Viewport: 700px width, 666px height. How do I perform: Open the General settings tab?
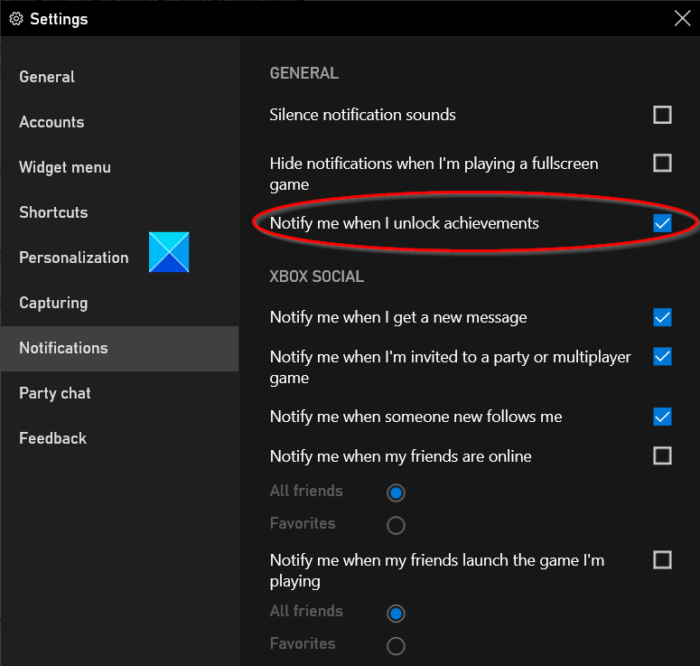(x=47, y=77)
